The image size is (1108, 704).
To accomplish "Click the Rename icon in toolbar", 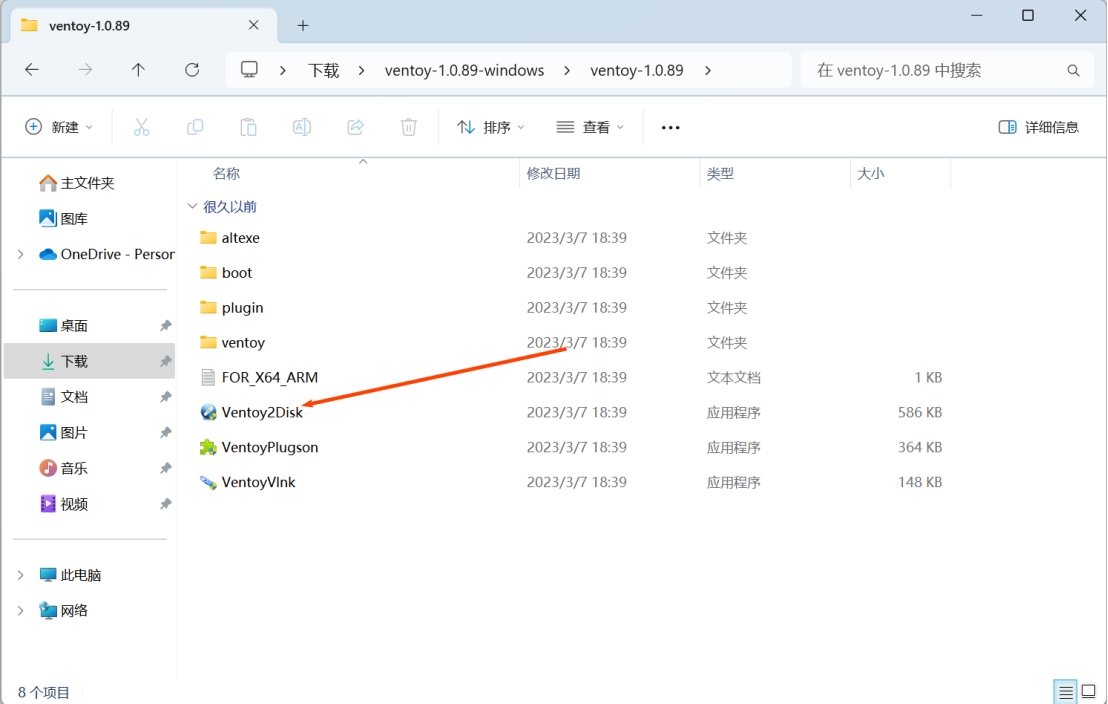I will tap(301, 127).
